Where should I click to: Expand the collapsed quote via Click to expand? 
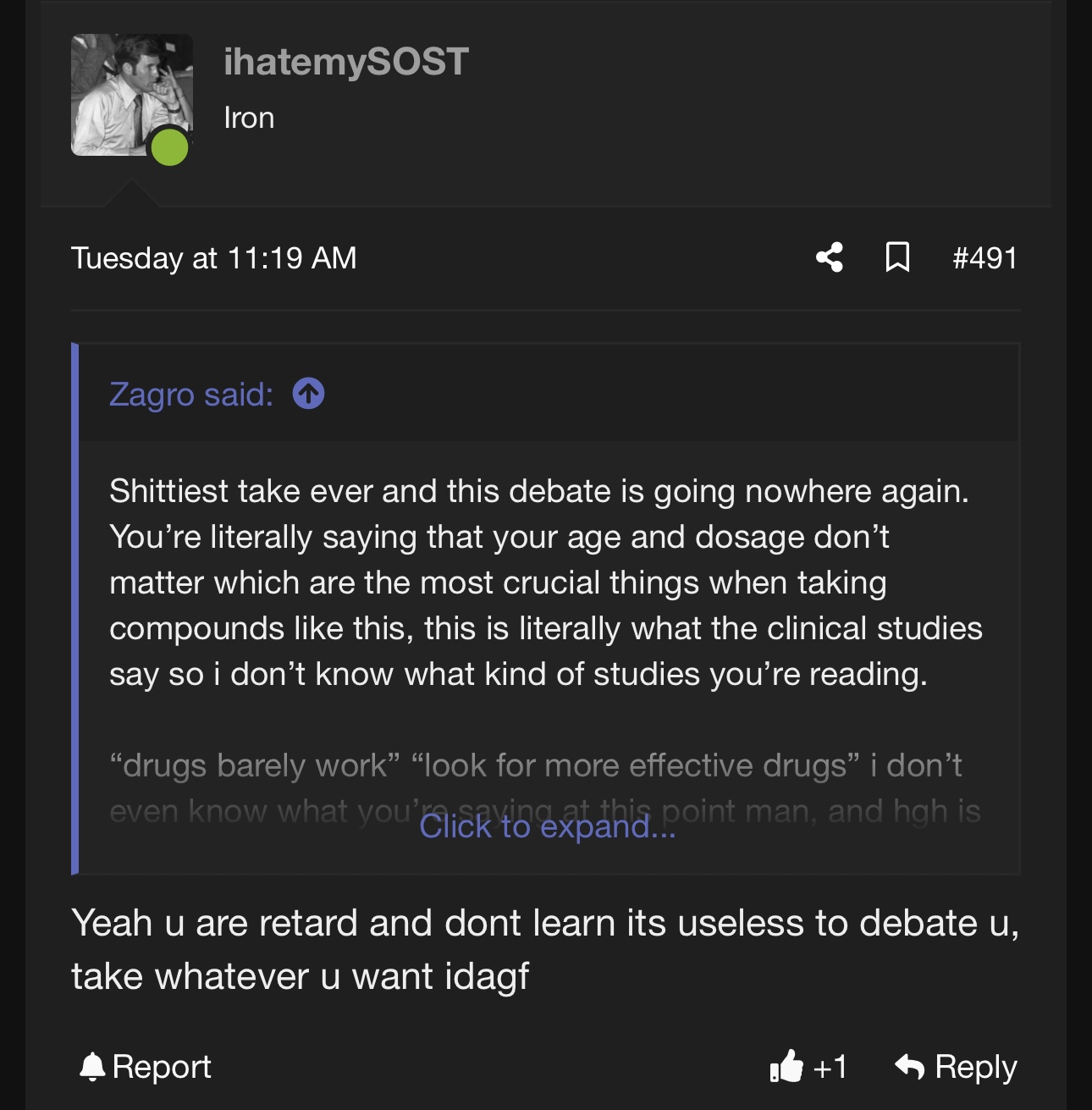click(x=547, y=826)
